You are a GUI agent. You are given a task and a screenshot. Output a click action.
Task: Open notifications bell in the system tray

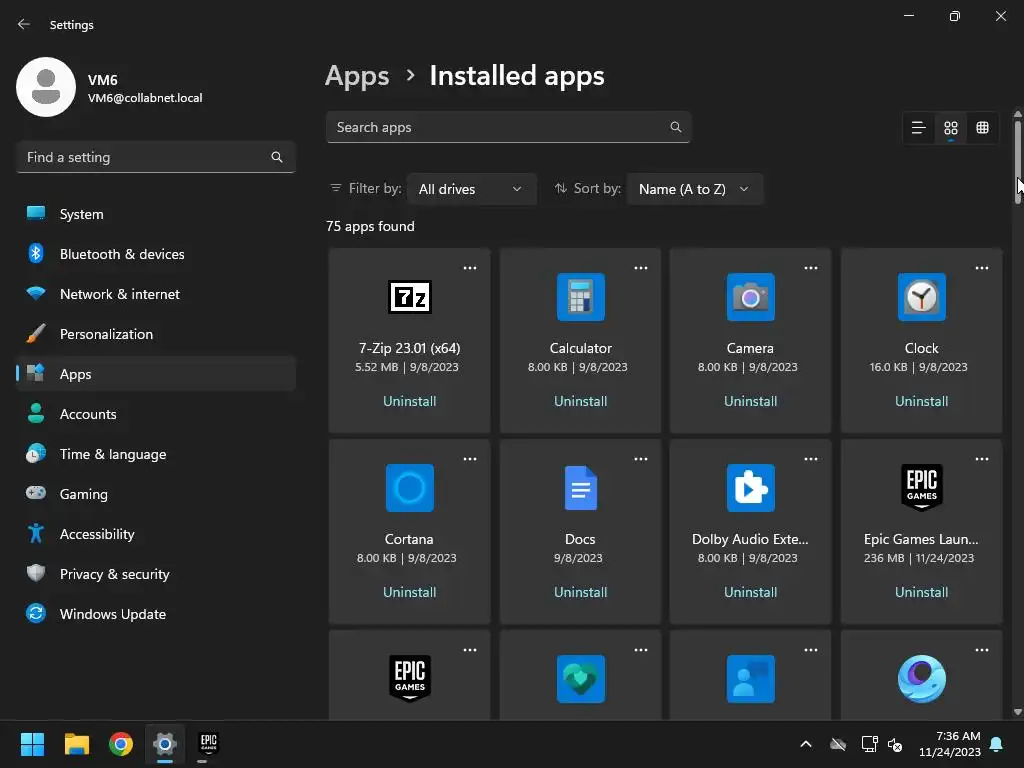click(x=996, y=744)
